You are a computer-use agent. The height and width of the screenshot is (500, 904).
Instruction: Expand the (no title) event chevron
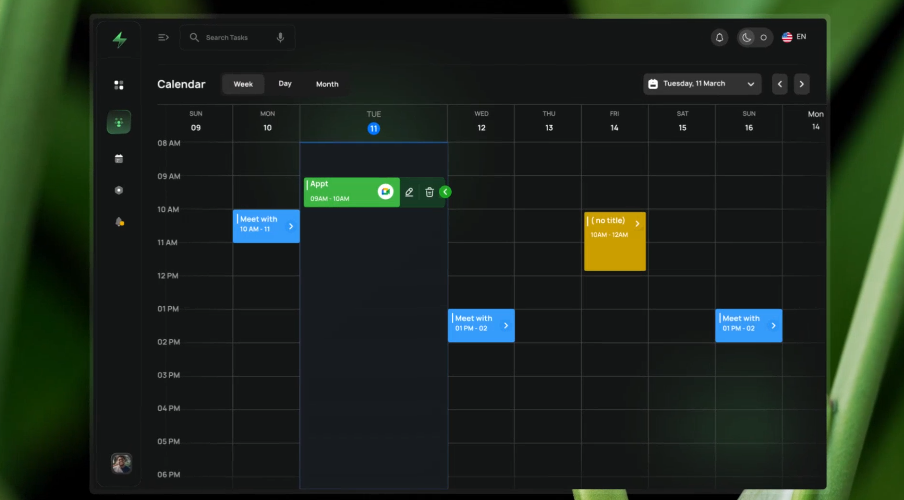[637, 224]
